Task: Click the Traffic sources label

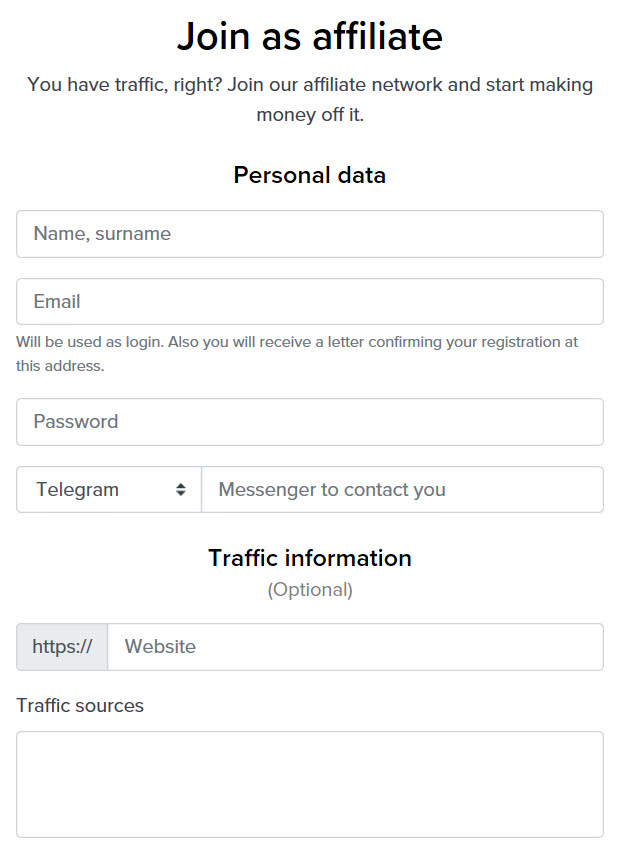Action: [x=79, y=705]
